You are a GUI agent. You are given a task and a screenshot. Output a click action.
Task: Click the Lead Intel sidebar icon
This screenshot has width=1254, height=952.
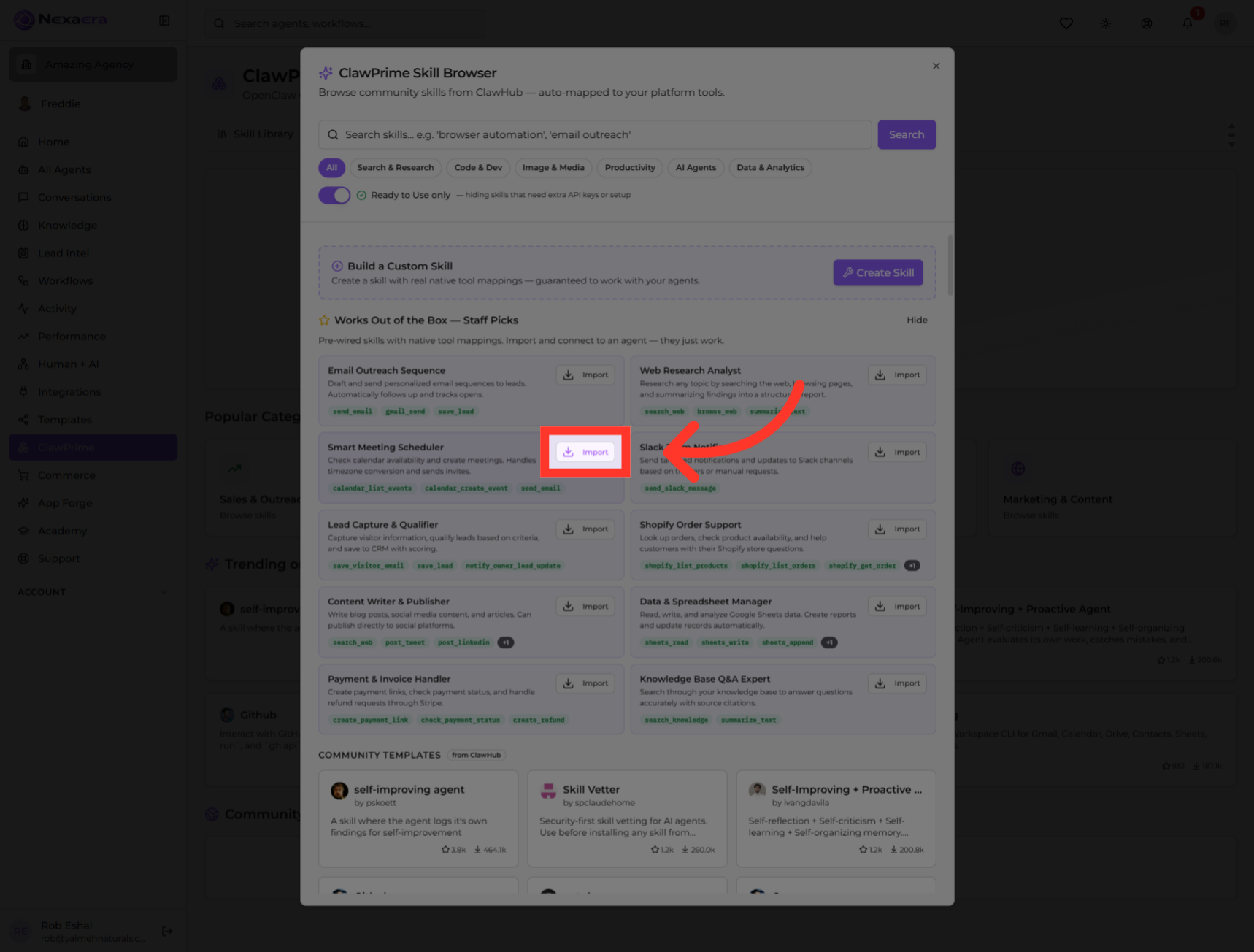tap(23, 253)
